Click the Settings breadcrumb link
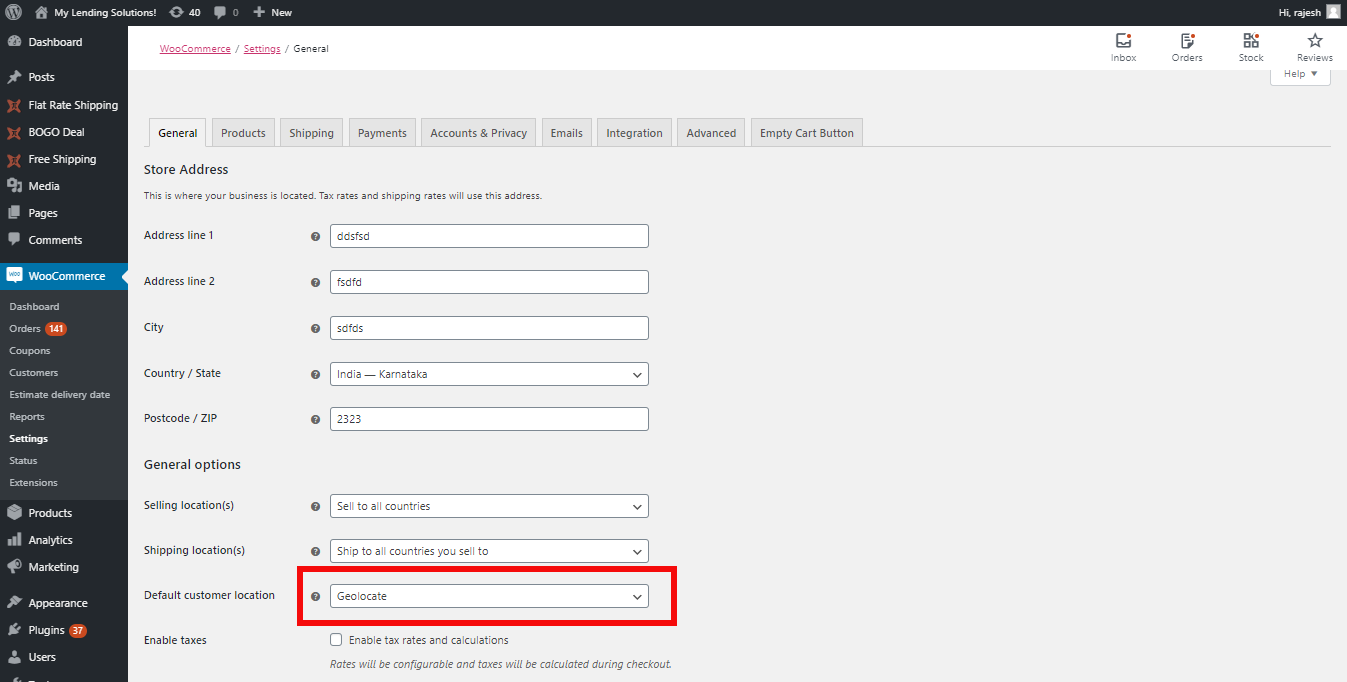This screenshot has height=682, width=1347. [x=261, y=48]
